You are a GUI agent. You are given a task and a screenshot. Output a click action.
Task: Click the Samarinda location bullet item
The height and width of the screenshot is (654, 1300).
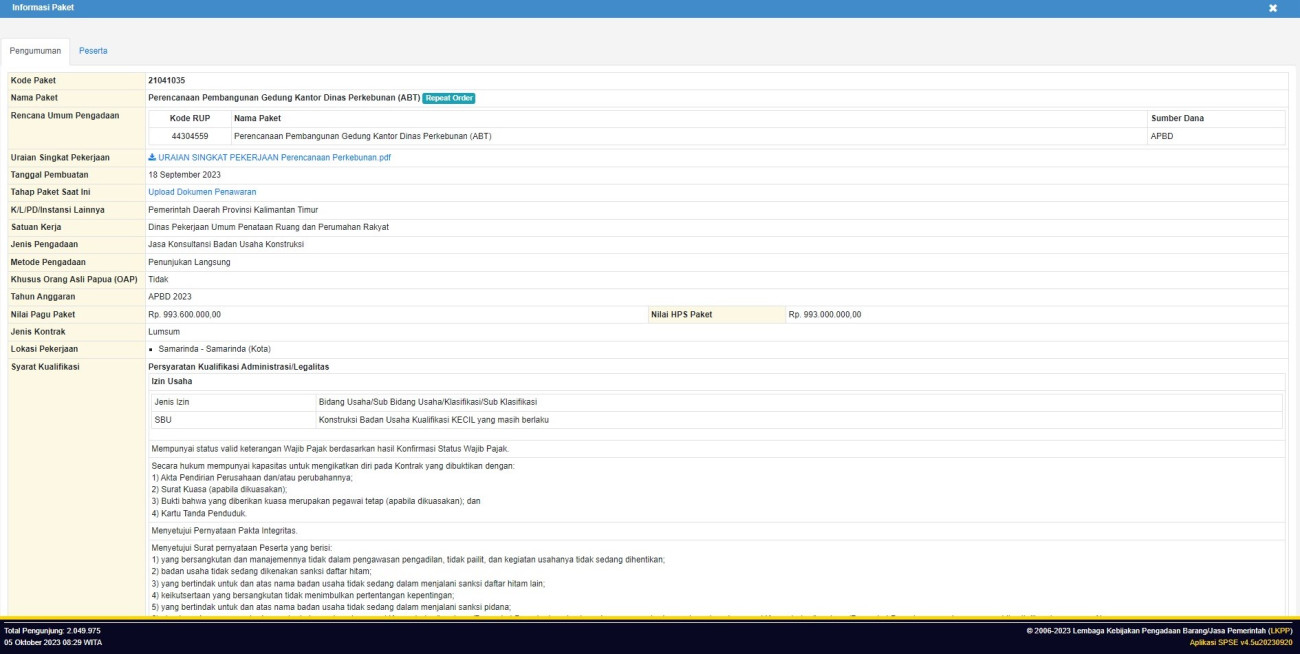click(208, 349)
